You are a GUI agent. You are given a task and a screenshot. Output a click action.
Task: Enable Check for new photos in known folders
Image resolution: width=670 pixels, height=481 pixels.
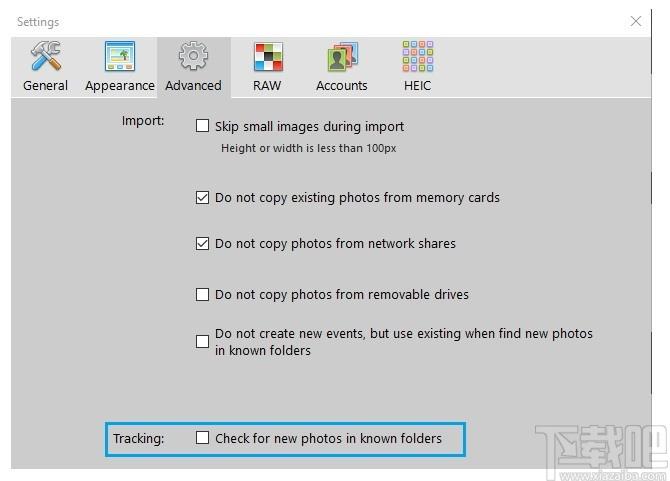pos(203,438)
